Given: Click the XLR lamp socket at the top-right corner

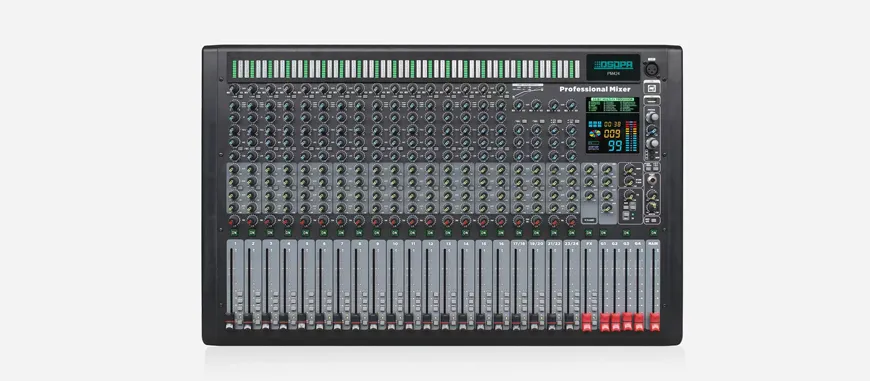Looking at the screenshot, I should (x=651, y=70).
